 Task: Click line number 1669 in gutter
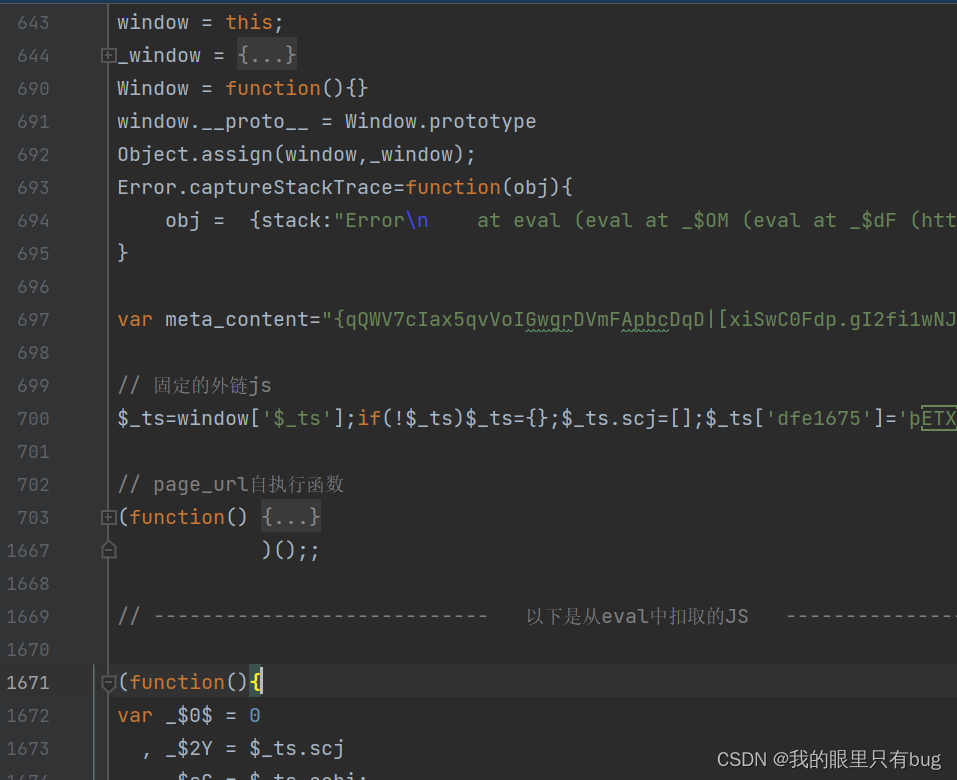click(x=27, y=616)
